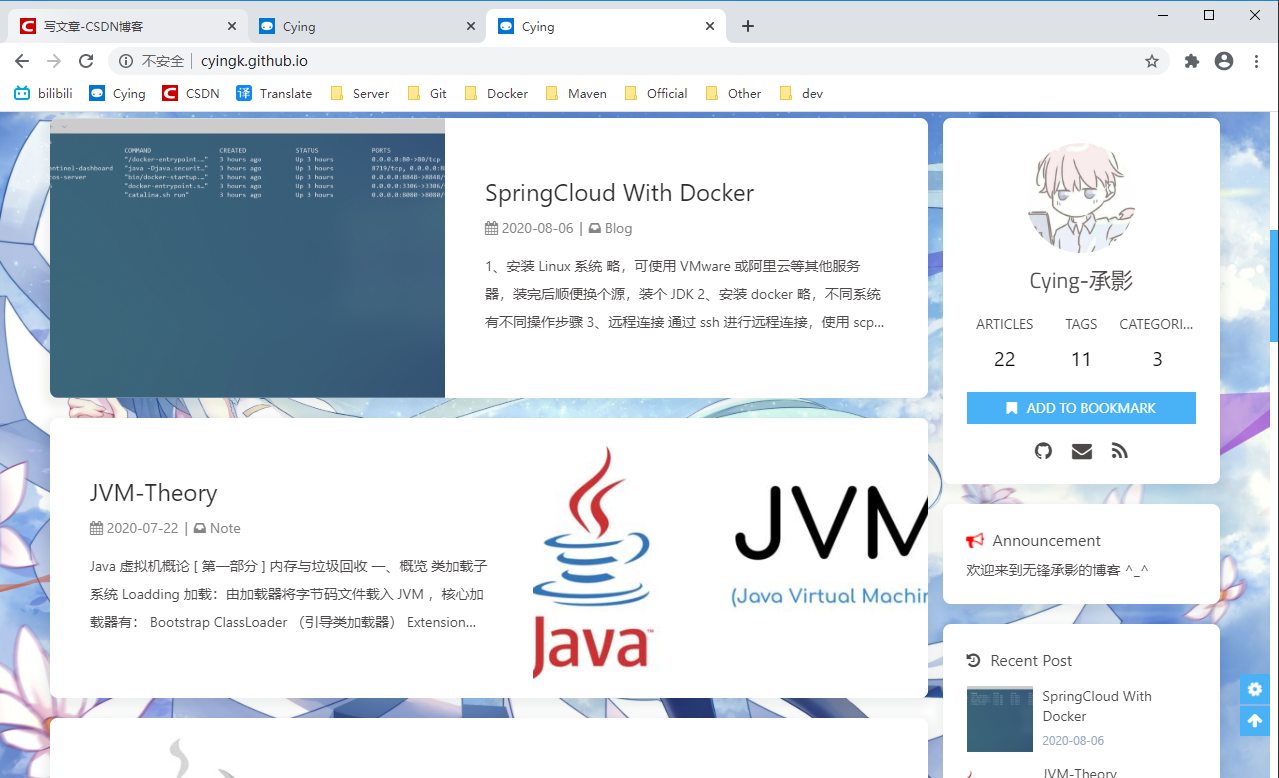Click the browser forward arrow

pos(54,61)
